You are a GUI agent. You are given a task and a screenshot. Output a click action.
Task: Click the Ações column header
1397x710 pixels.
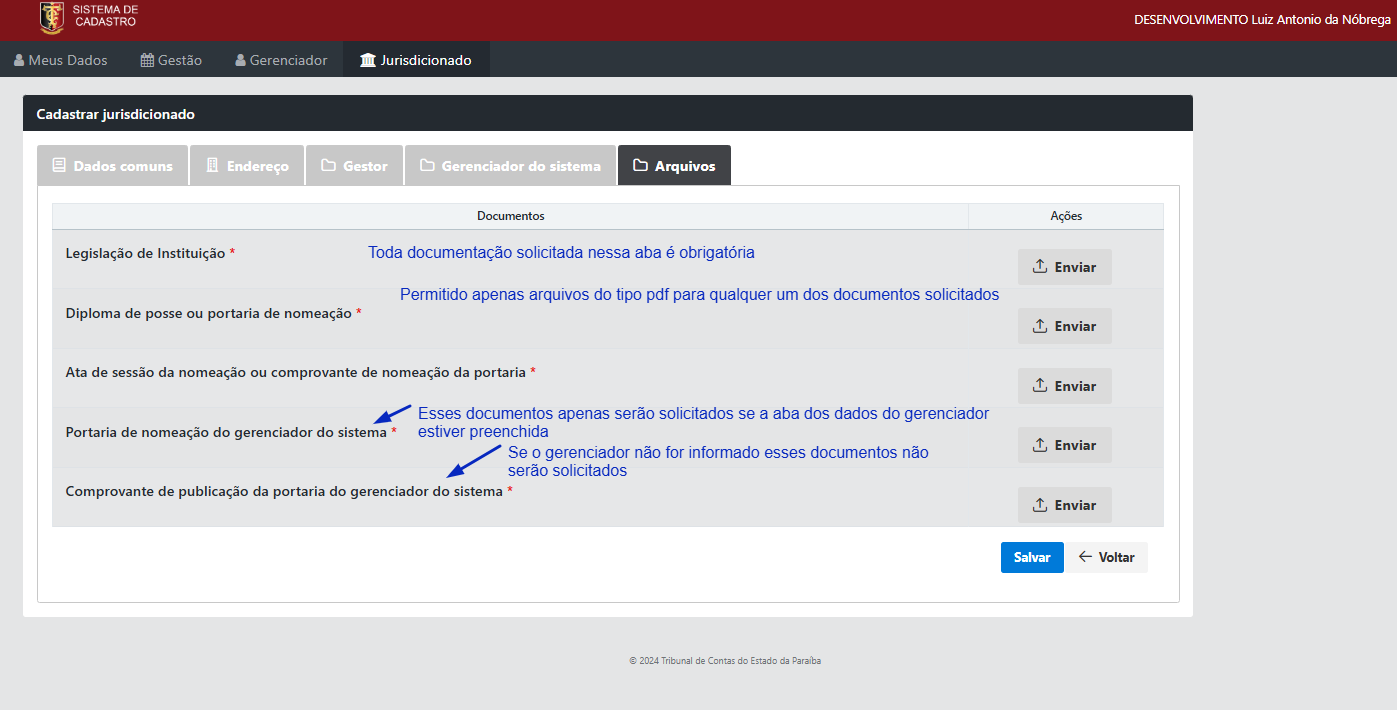point(1066,216)
